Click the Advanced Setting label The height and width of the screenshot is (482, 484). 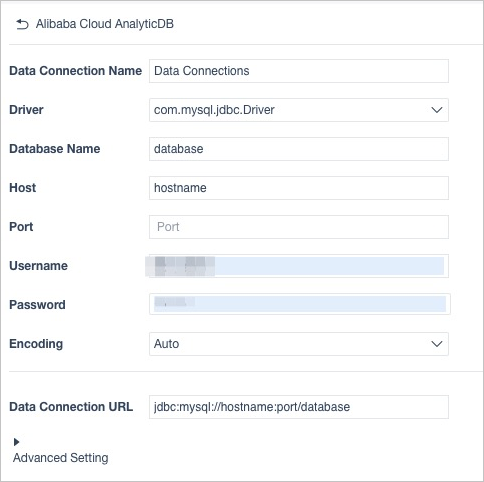[x=61, y=458]
